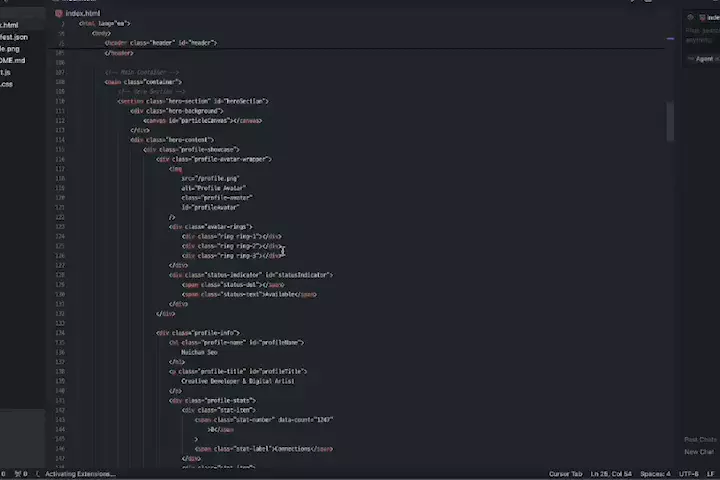Click the context icon in the chat panel header

(x=690, y=17)
